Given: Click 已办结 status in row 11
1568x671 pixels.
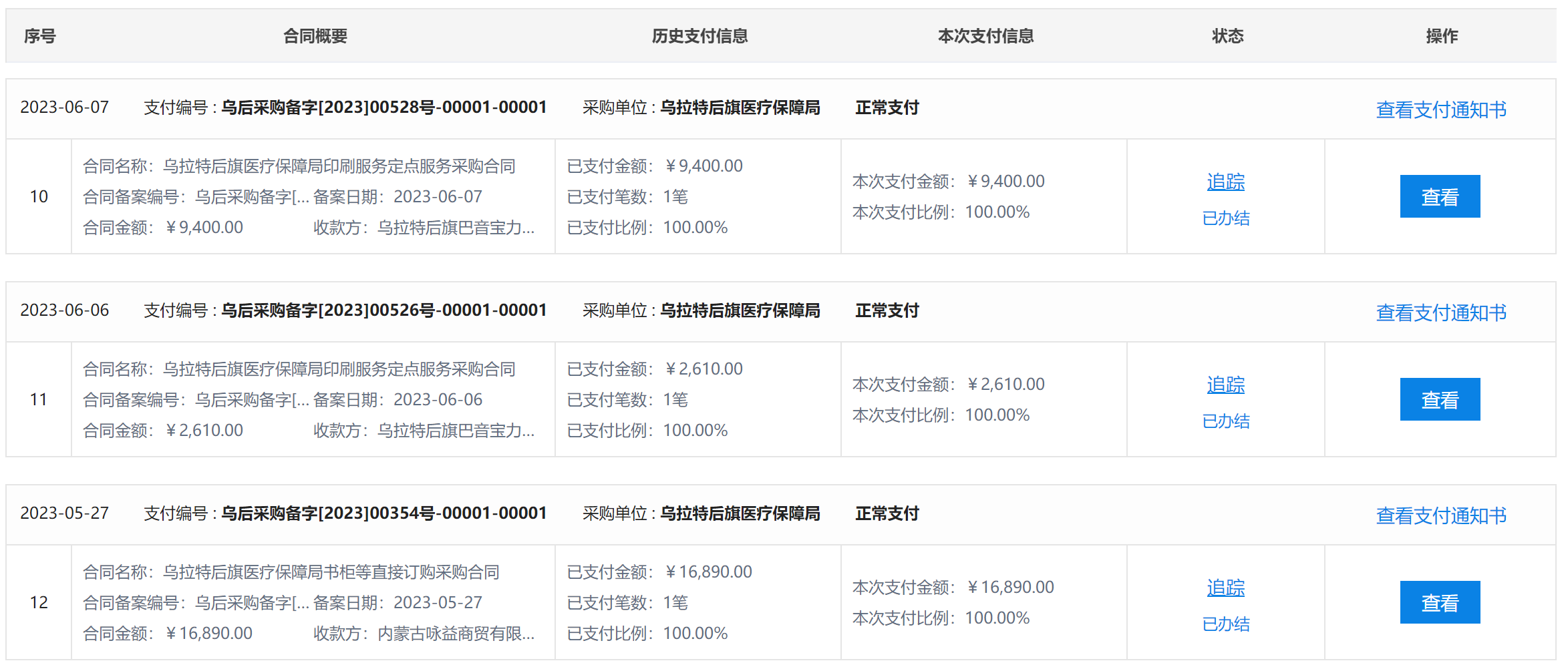Looking at the screenshot, I should (x=1226, y=421).
